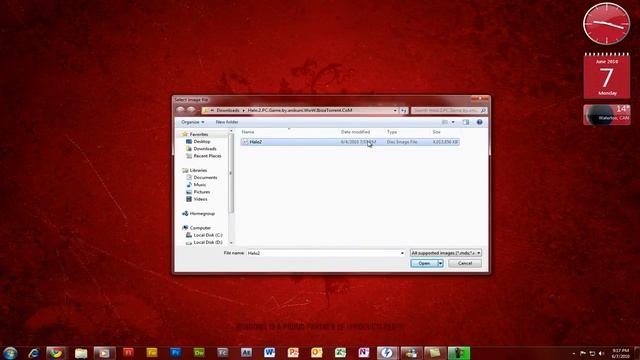Launch Internet Explorer from taskbar
Viewport: 640px width, 360px height.
[34, 353]
